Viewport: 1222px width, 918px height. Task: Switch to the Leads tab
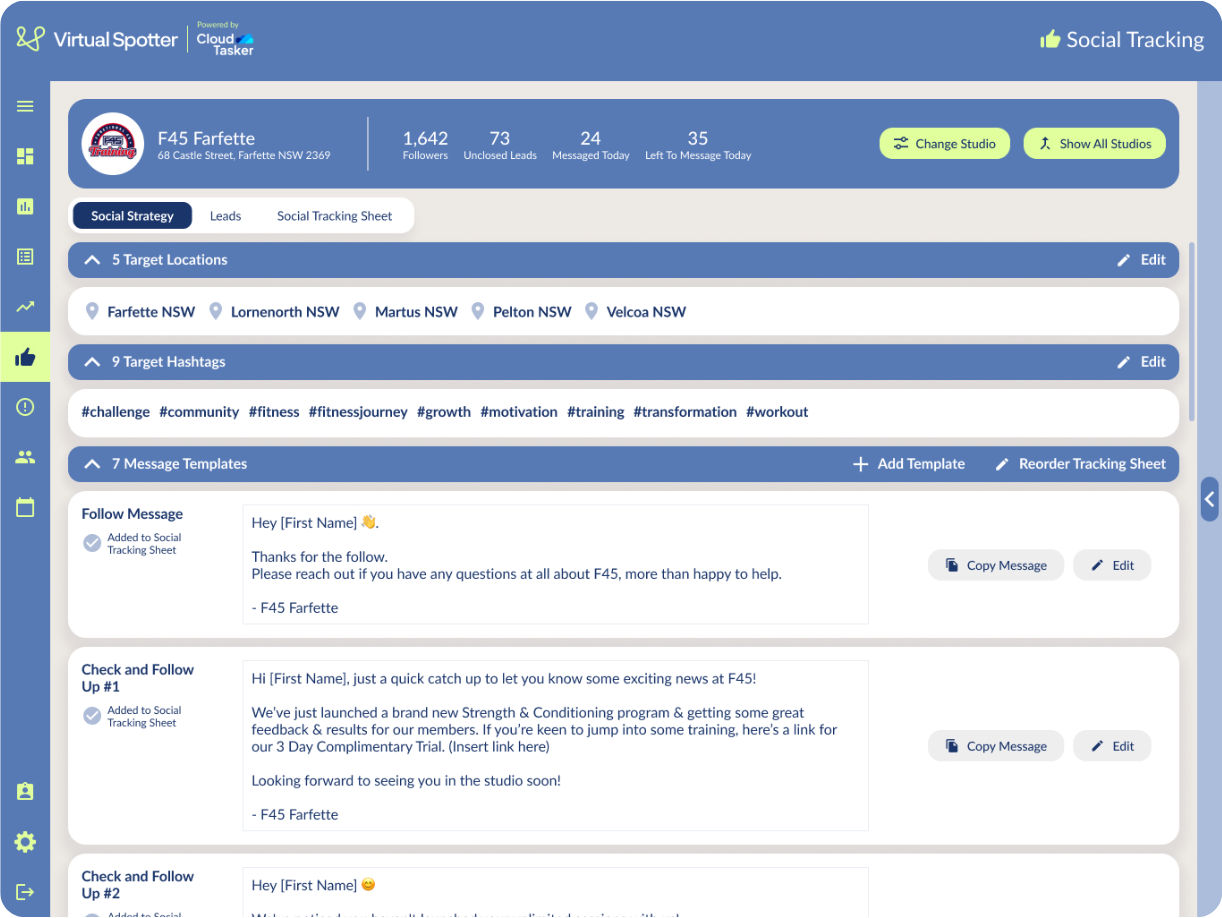pos(225,216)
